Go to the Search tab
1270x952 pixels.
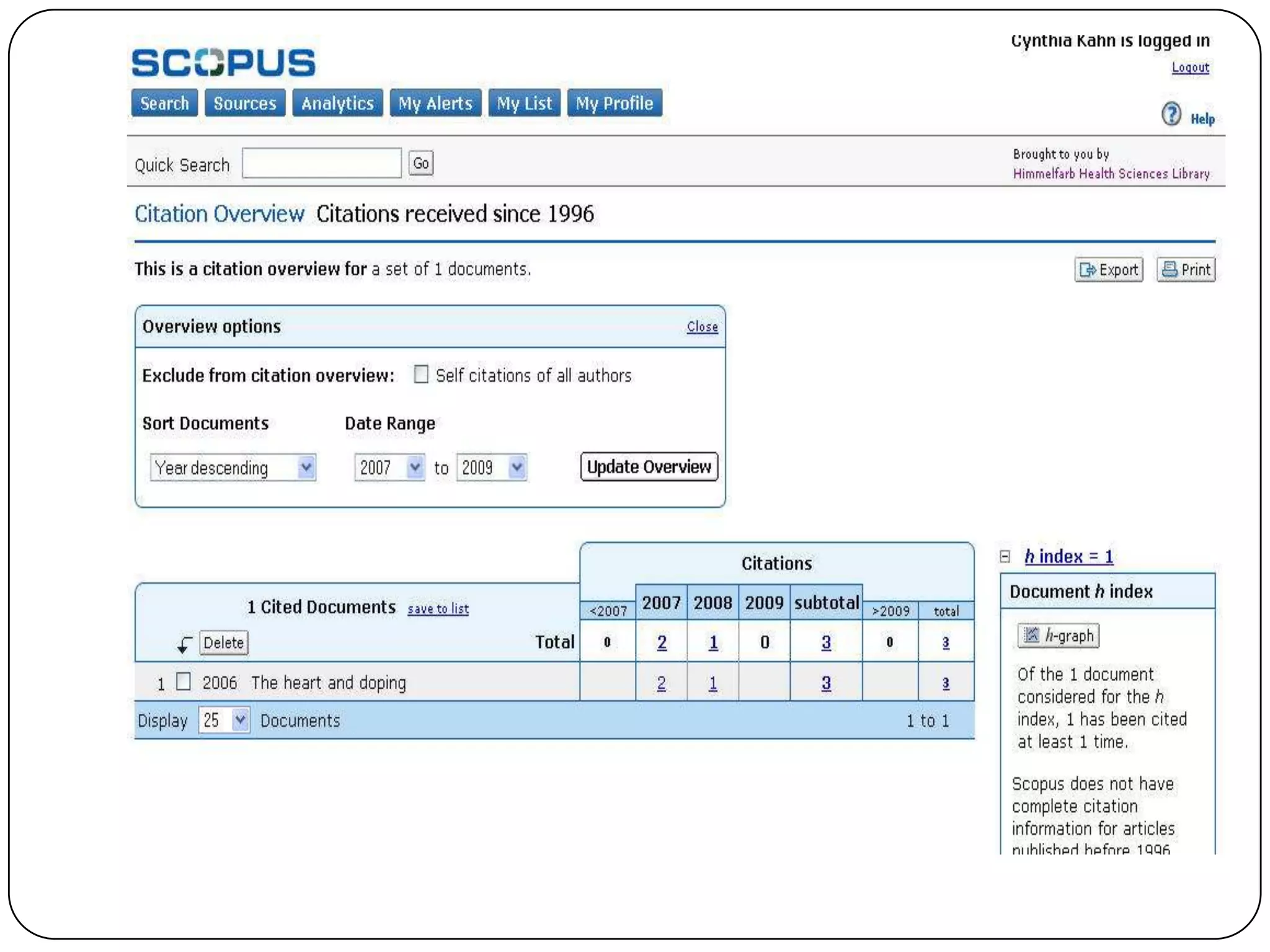click(164, 103)
